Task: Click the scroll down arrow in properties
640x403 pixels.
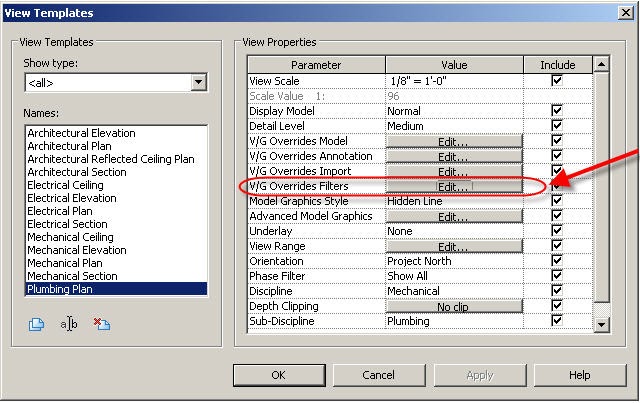Action: pyautogui.click(x=601, y=325)
